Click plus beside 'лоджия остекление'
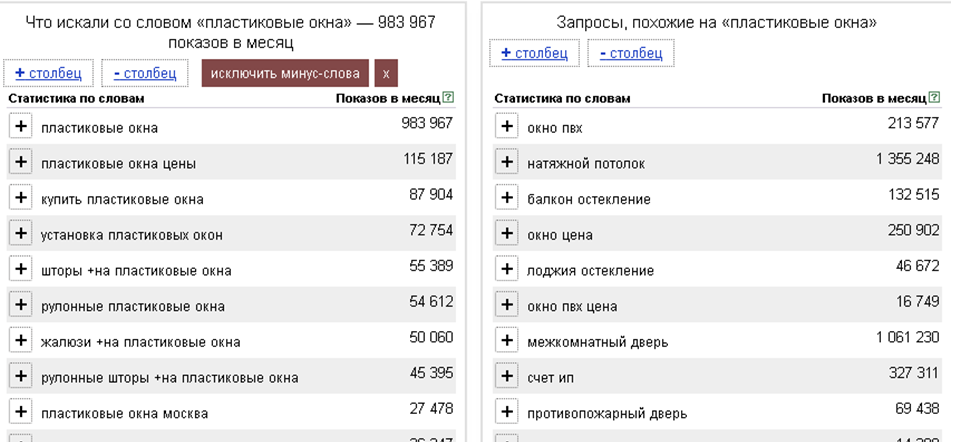Image resolution: width=960 pixels, height=442 pixels. (x=506, y=269)
